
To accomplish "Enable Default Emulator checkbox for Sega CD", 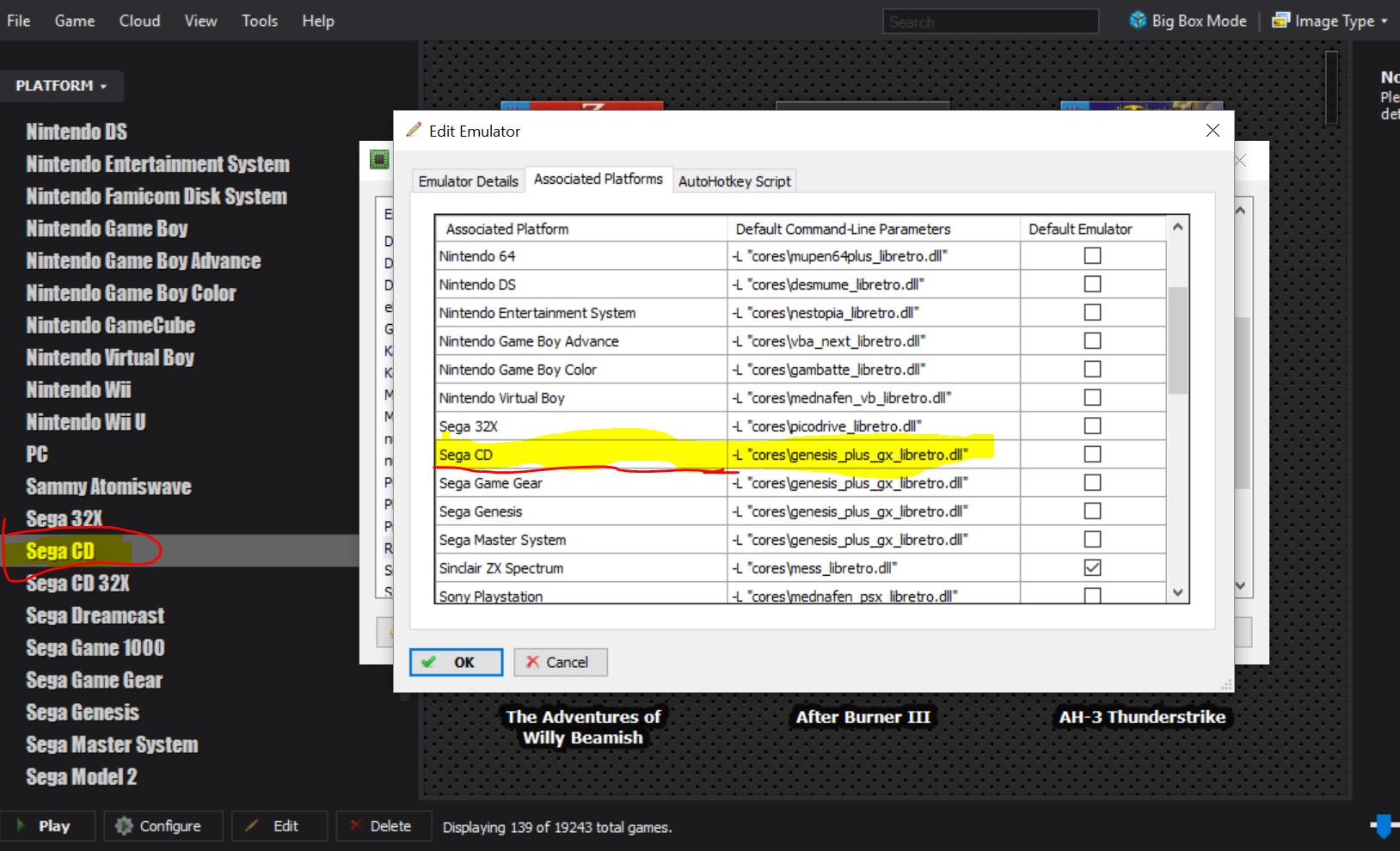I will (1092, 454).
